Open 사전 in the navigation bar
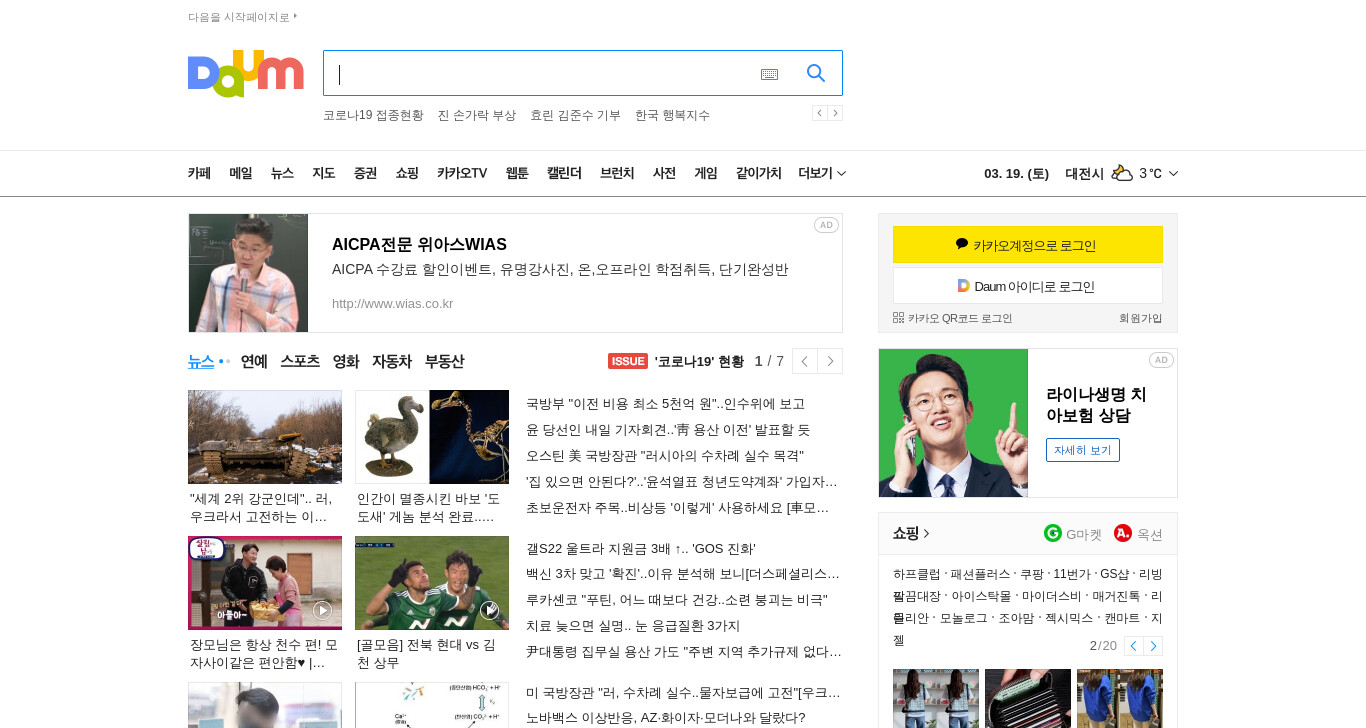This screenshot has width=1366, height=728. point(664,173)
